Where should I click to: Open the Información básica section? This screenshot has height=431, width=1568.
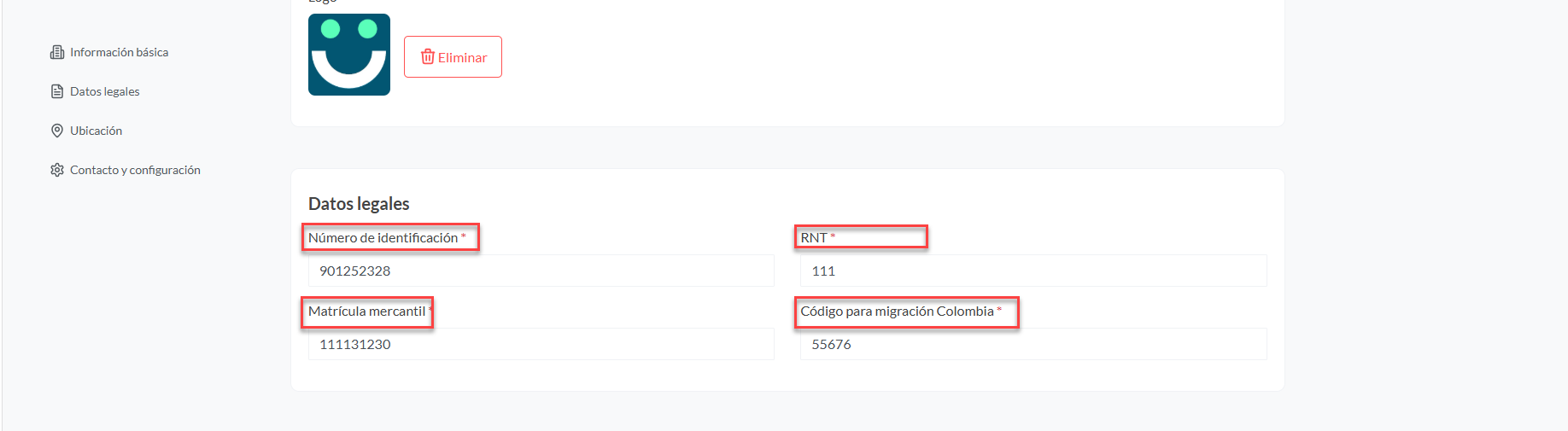[x=119, y=52]
